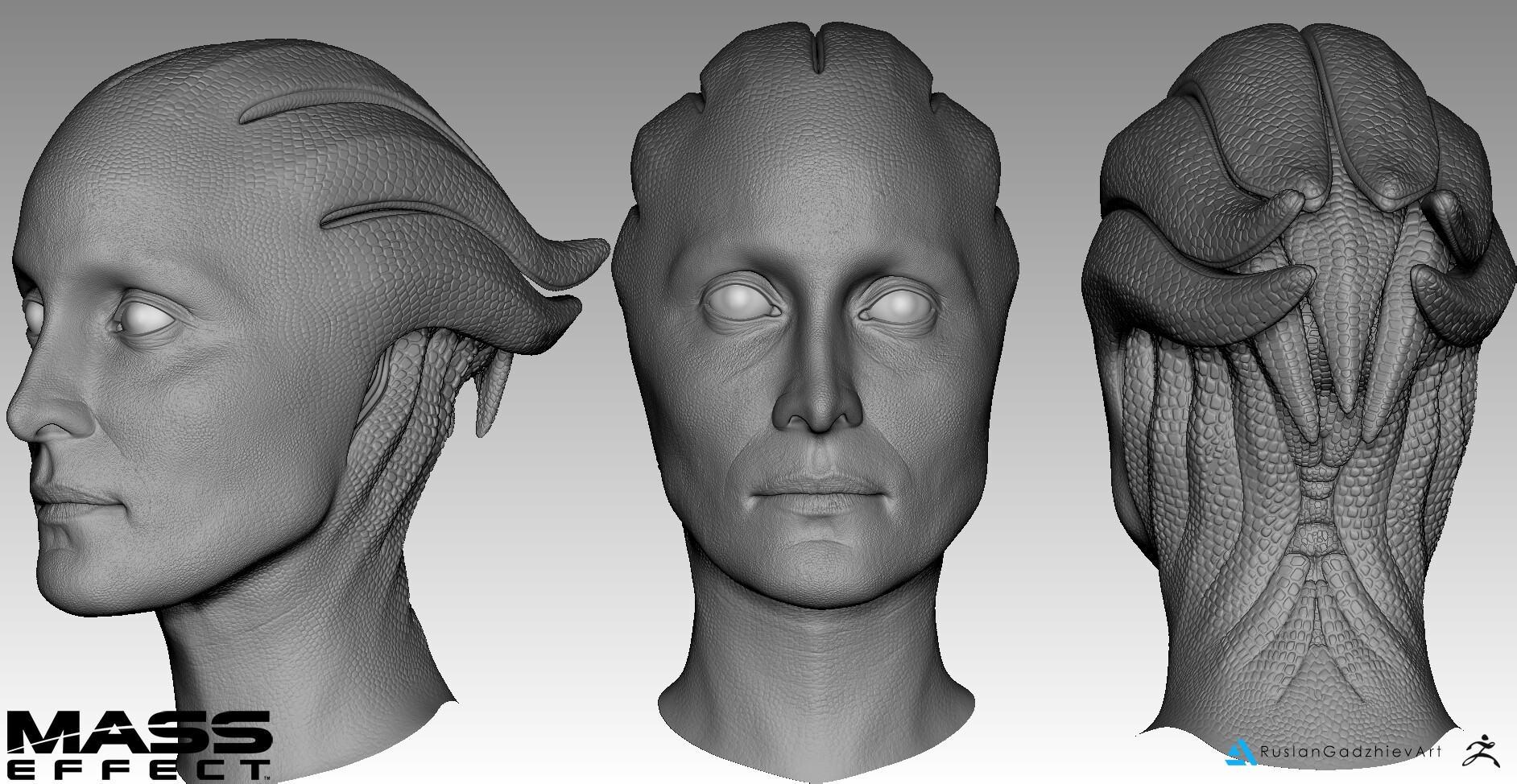Click the trademark symbol after EFFECT
The width and height of the screenshot is (1517, 784).
coord(267,778)
